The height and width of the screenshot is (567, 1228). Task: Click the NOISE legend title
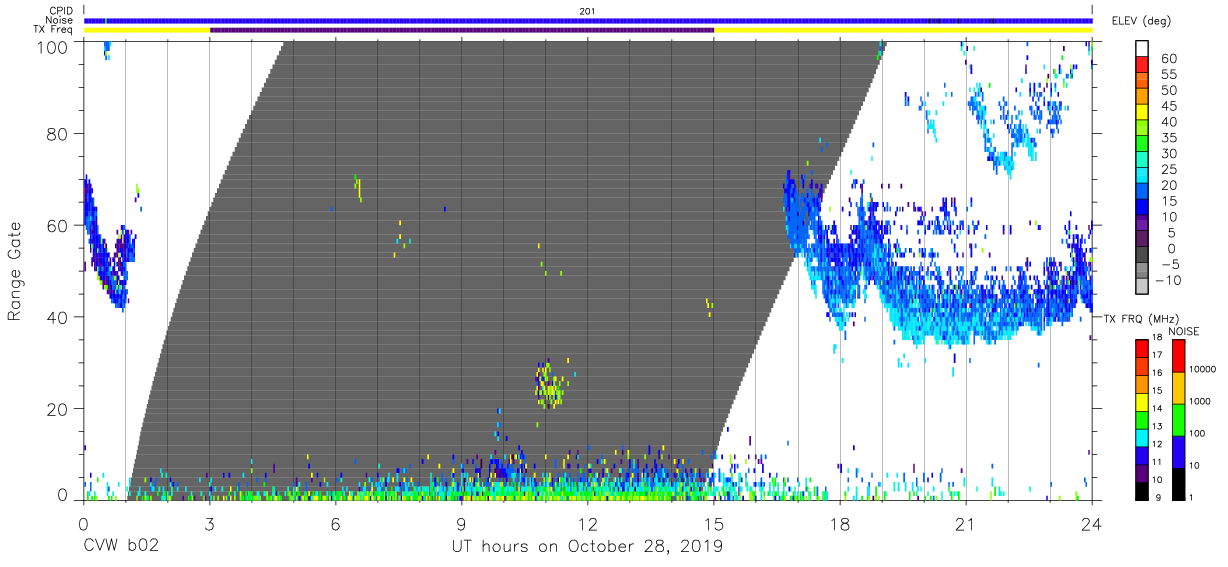click(x=1183, y=331)
